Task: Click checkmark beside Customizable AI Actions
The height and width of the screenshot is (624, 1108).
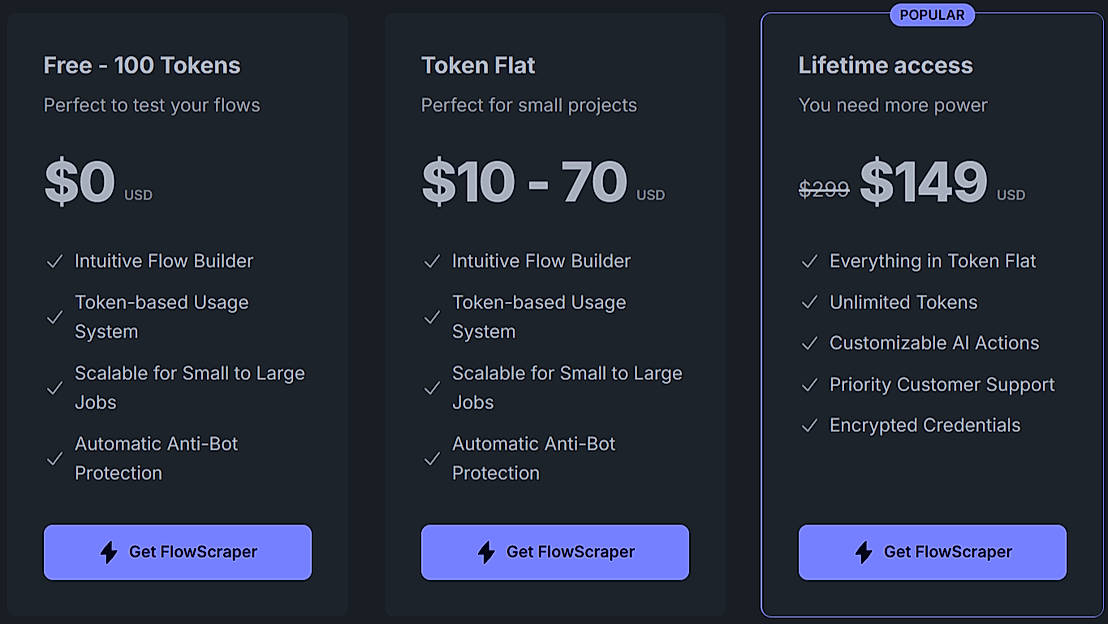Action: 810,344
